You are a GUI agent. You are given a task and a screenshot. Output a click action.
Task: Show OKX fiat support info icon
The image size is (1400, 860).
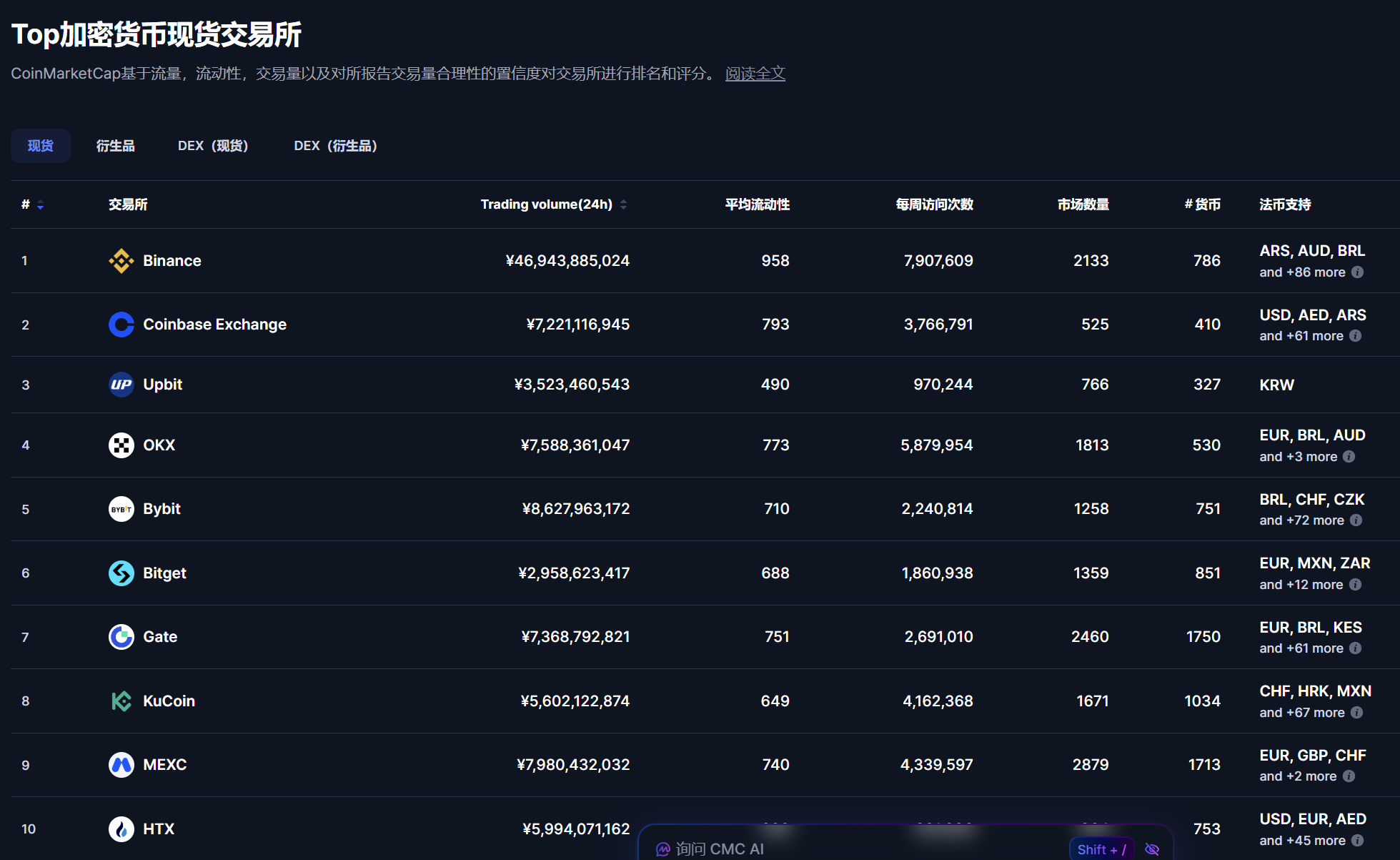pyautogui.click(x=1349, y=457)
